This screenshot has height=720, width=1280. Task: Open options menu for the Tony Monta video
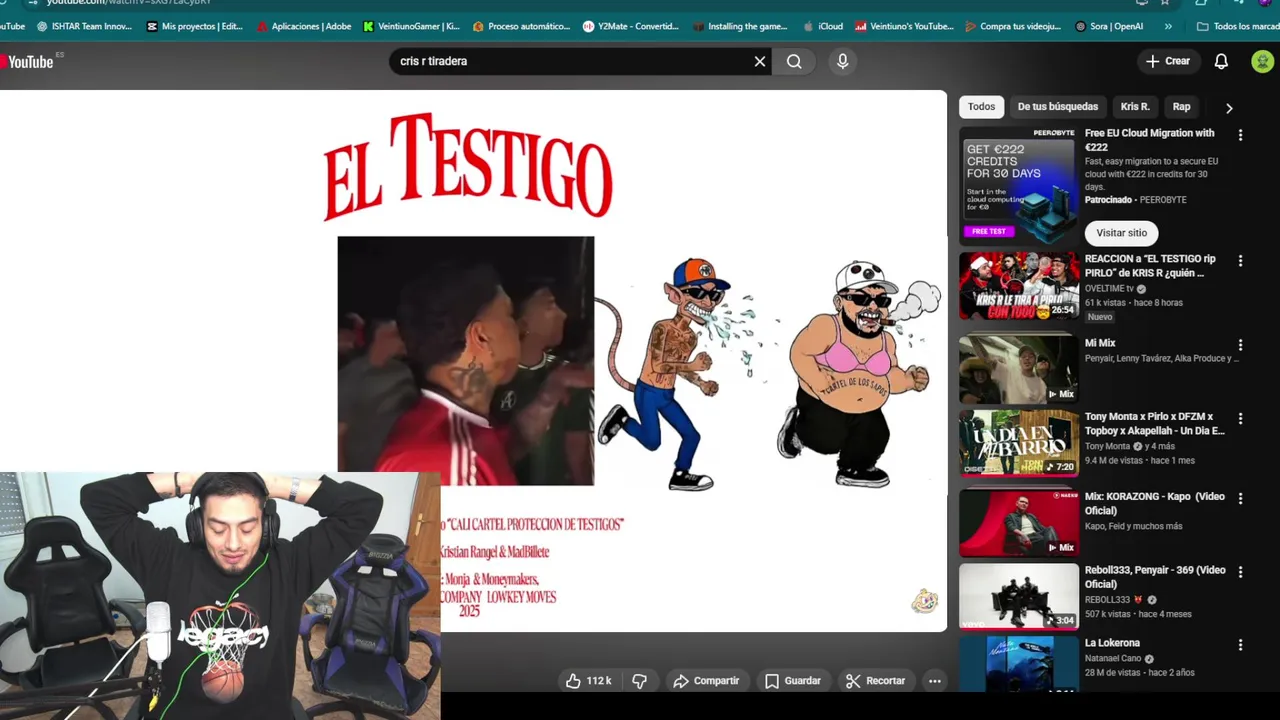[x=1240, y=419]
